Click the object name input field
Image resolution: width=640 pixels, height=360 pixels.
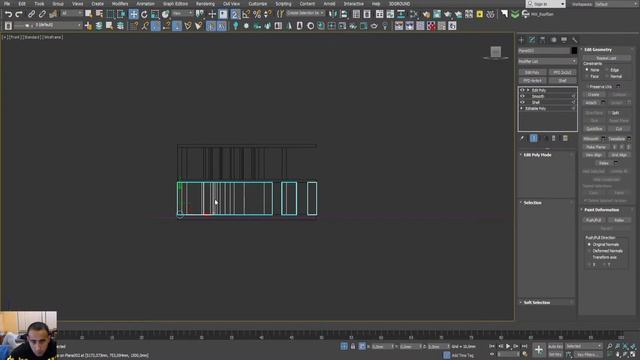pos(544,51)
